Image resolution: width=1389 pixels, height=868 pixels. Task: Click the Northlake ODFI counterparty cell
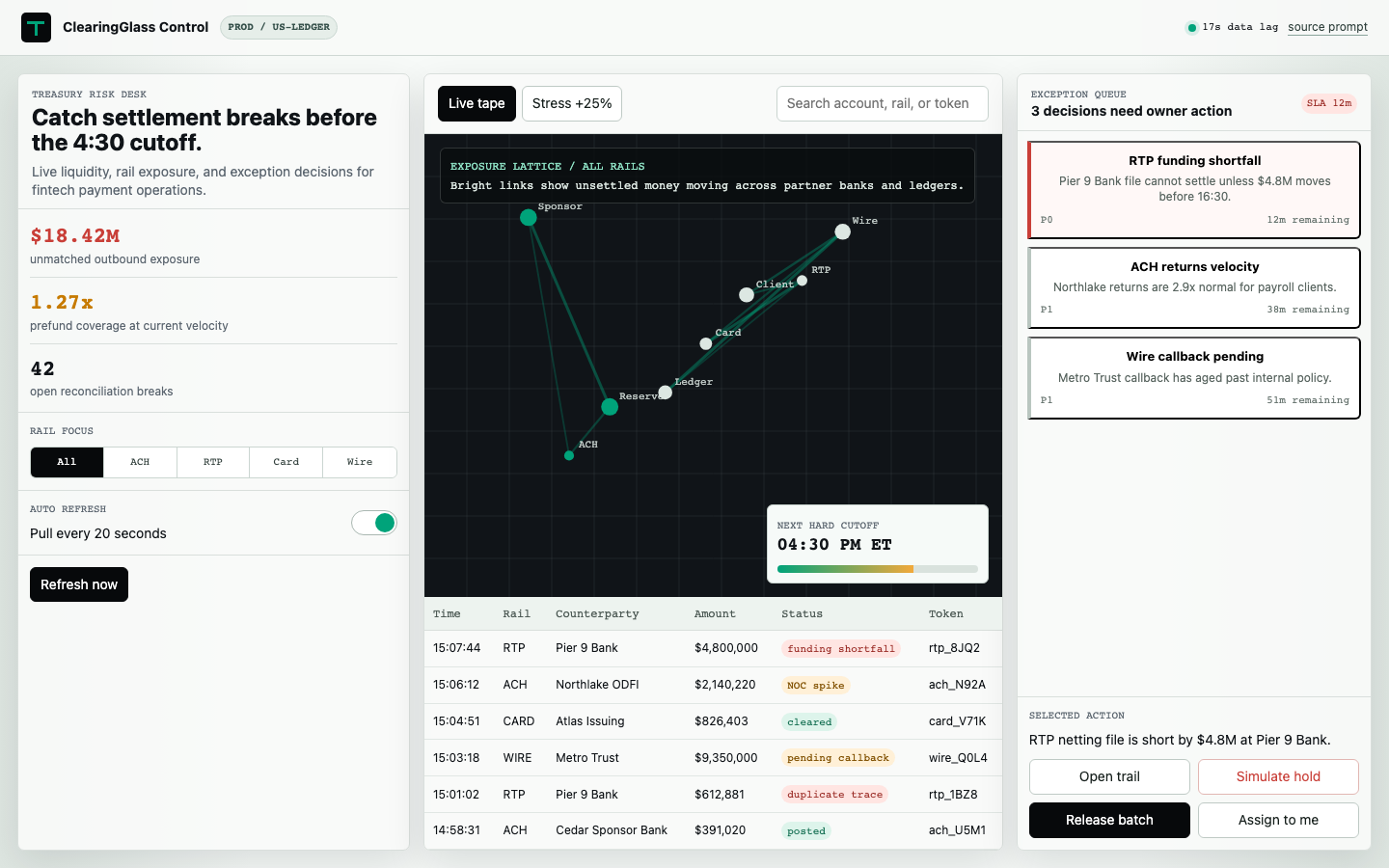pos(597,685)
